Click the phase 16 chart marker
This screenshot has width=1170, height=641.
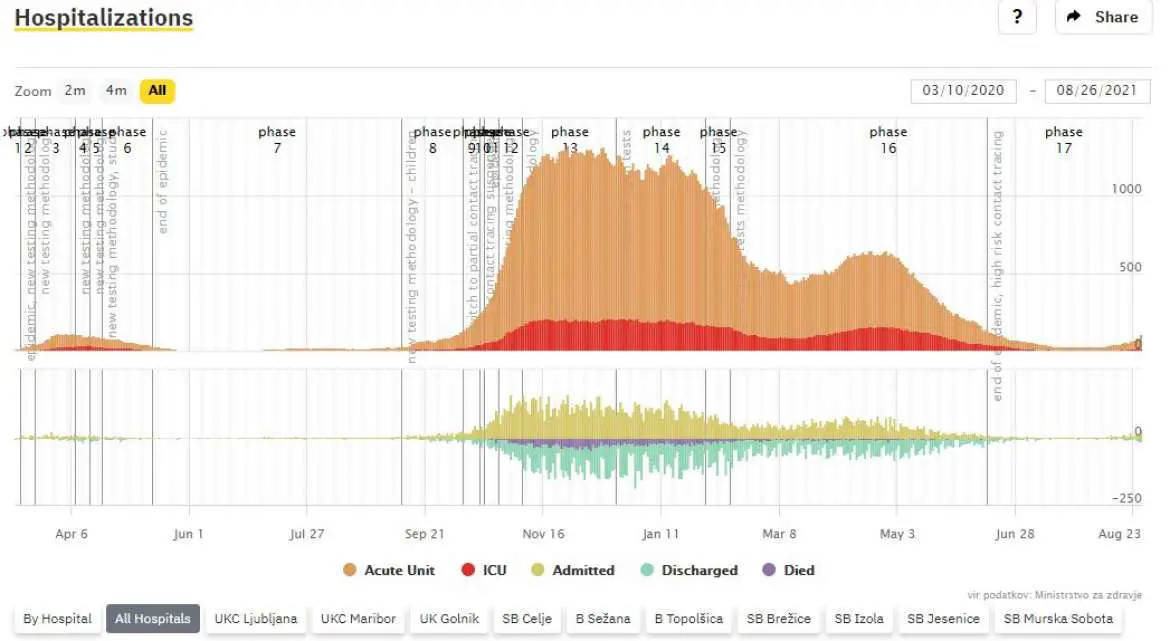pos(887,139)
